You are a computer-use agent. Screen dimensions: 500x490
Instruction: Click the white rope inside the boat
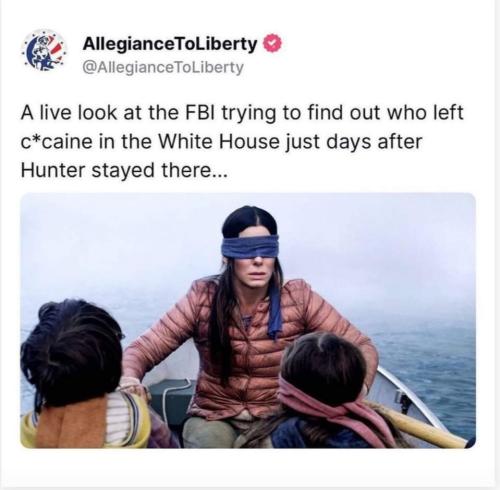[x=171, y=397]
